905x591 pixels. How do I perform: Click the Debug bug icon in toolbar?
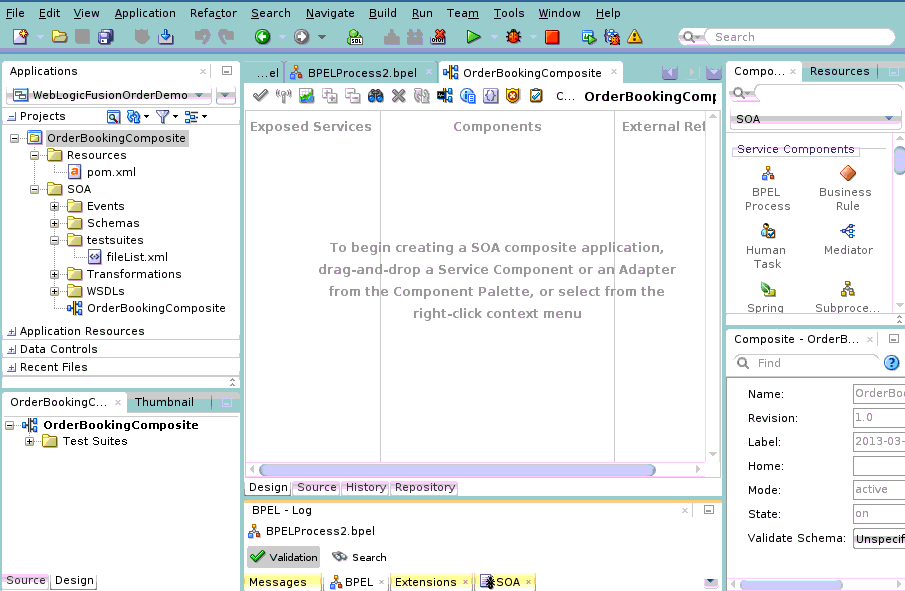tap(513, 37)
